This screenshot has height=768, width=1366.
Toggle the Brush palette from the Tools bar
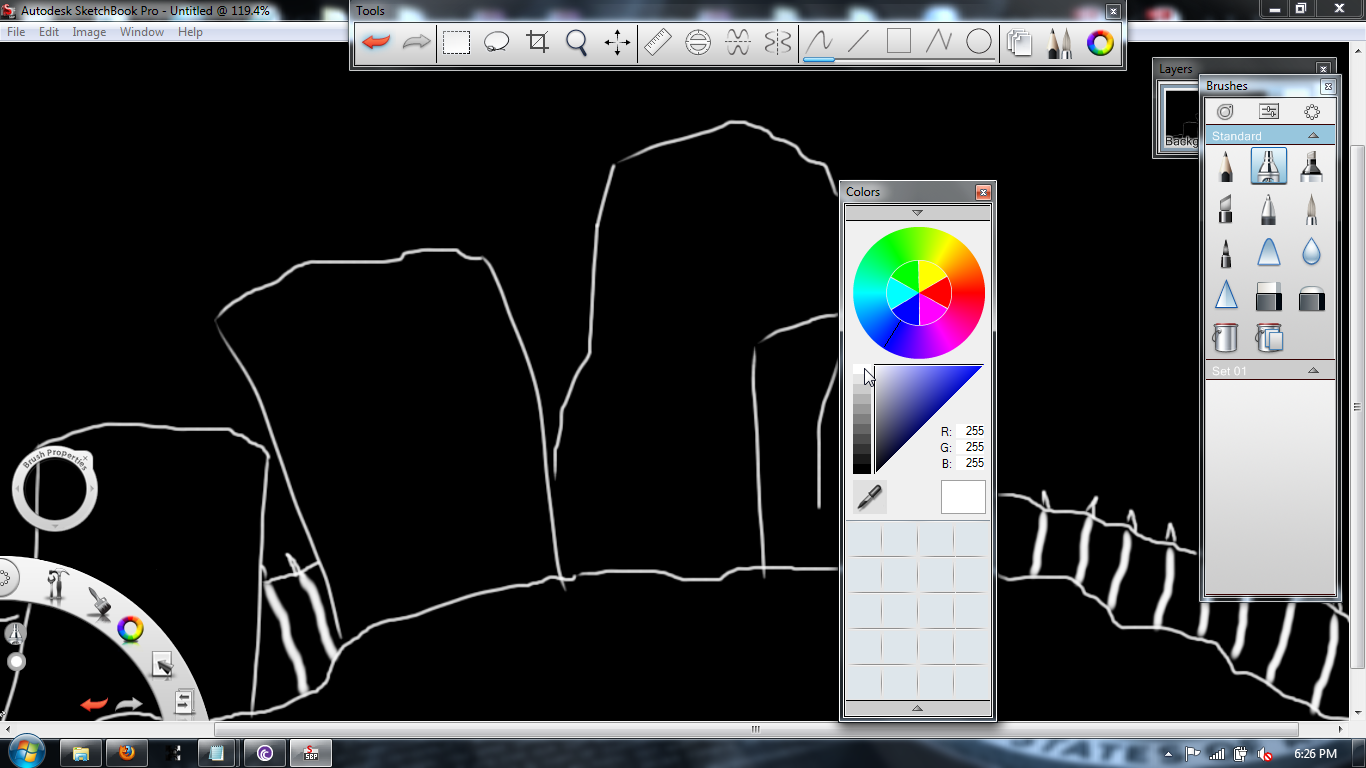click(x=1060, y=42)
